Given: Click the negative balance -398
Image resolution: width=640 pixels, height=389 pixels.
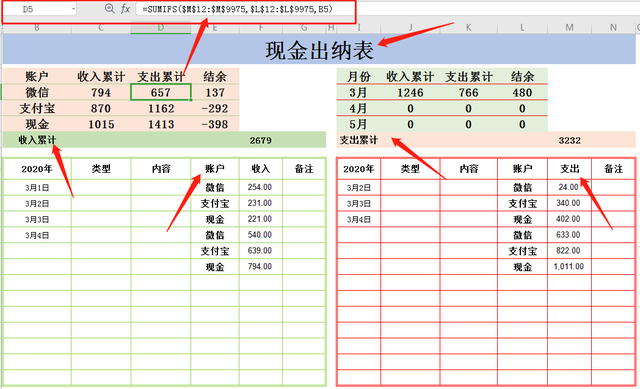Looking at the screenshot, I should coord(215,124).
